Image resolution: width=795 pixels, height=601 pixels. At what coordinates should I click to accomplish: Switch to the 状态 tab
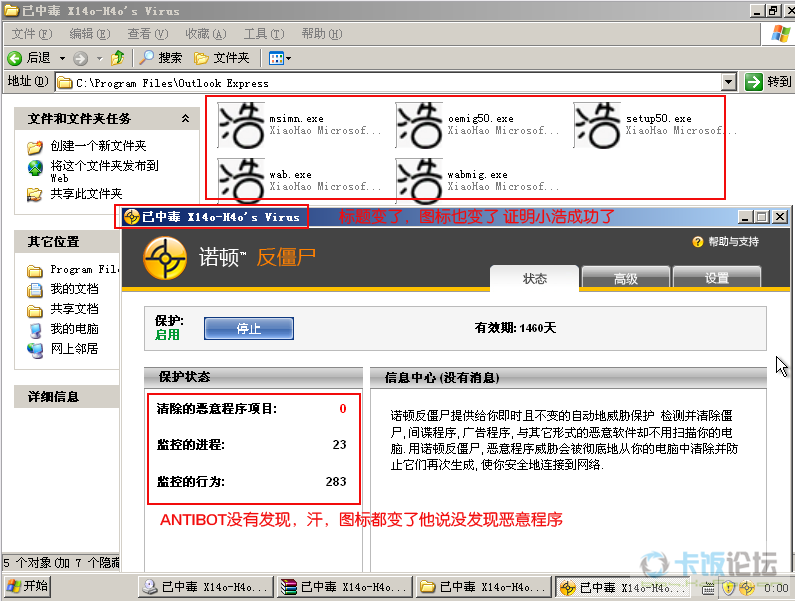(x=534, y=278)
